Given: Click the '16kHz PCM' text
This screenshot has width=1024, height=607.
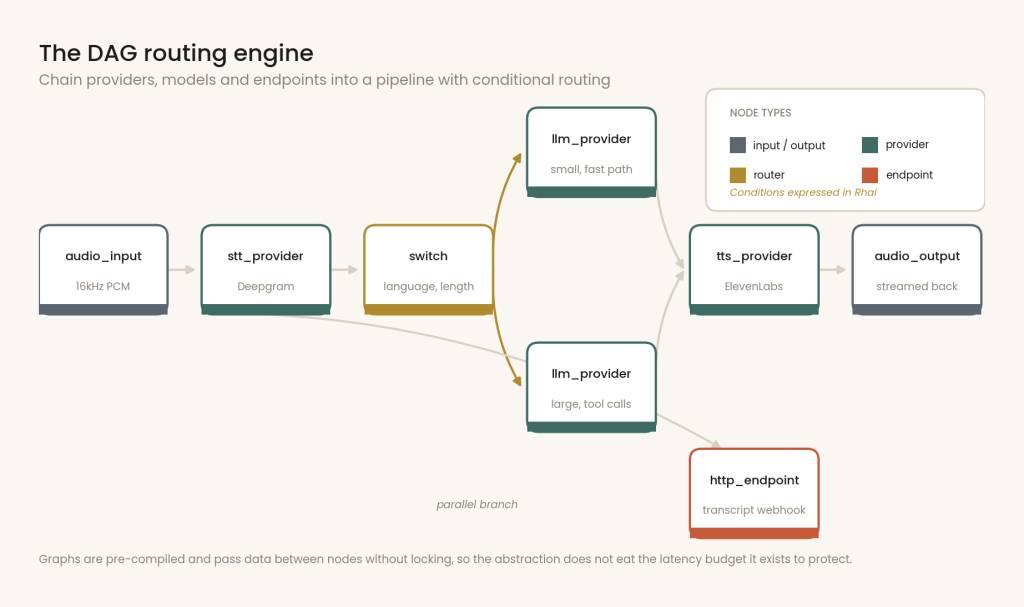Looking at the screenshot, I should coord(103,286).
